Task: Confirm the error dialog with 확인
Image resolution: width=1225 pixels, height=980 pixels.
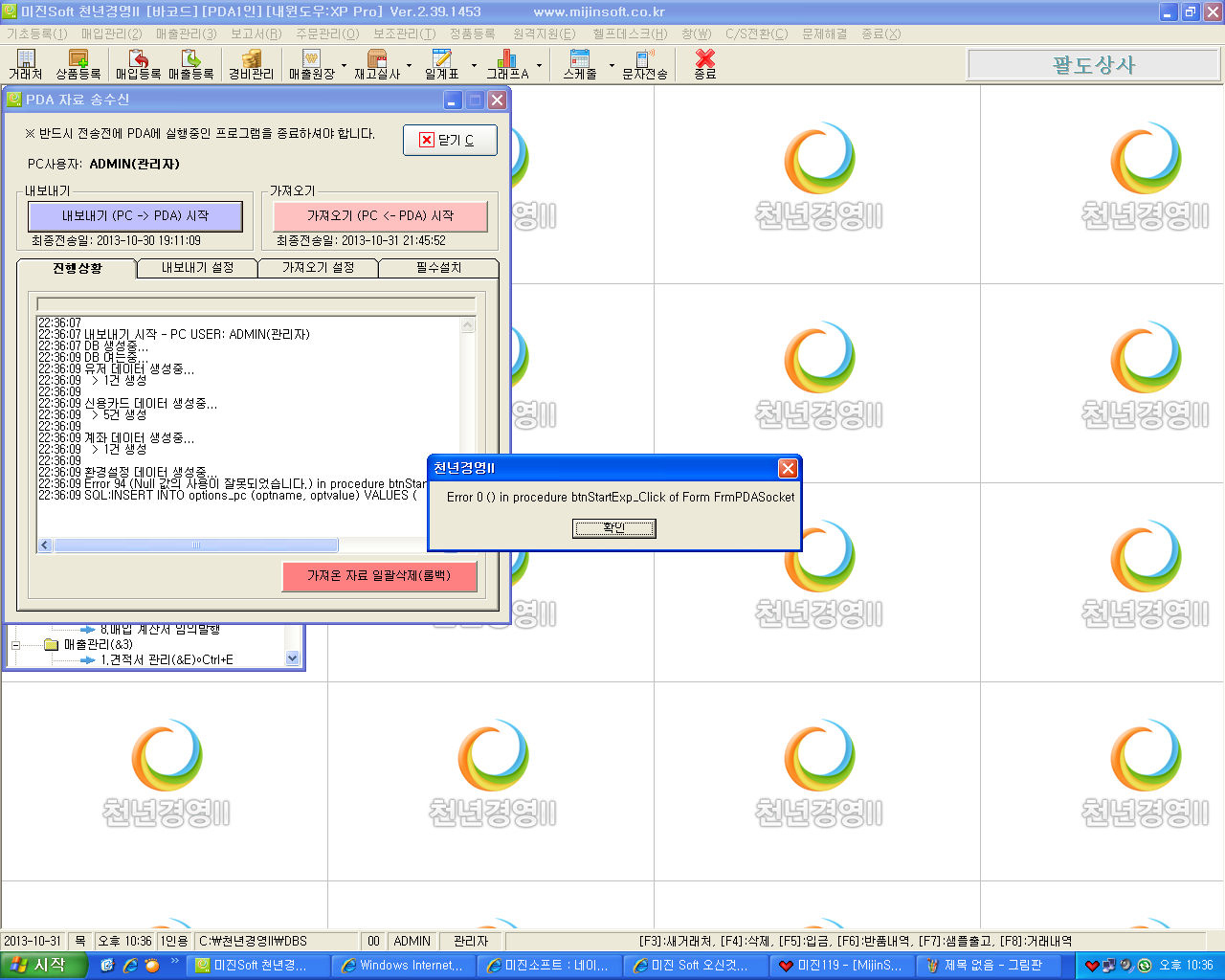Action: tap(613, 528)
